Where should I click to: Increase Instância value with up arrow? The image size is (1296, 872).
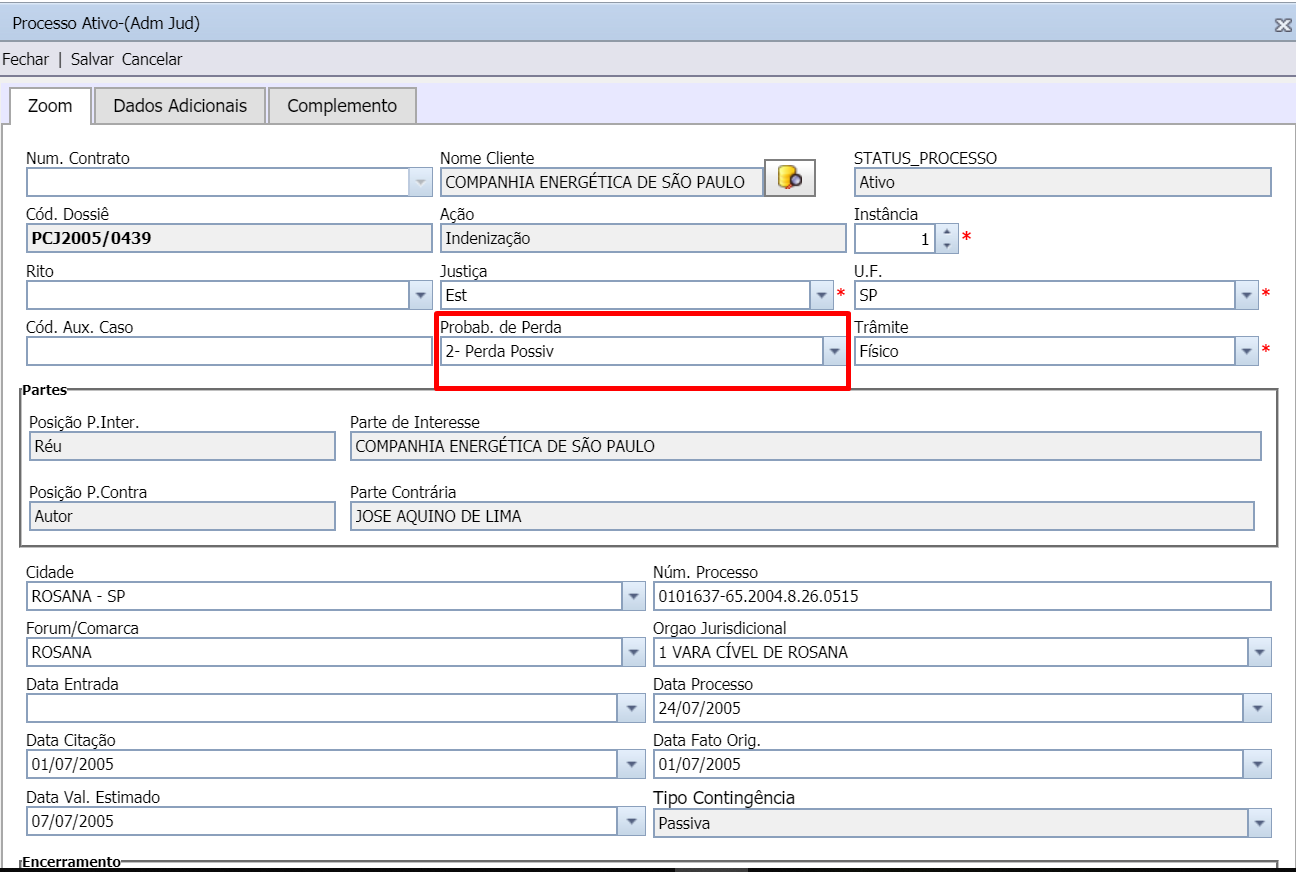click(947, 232)
